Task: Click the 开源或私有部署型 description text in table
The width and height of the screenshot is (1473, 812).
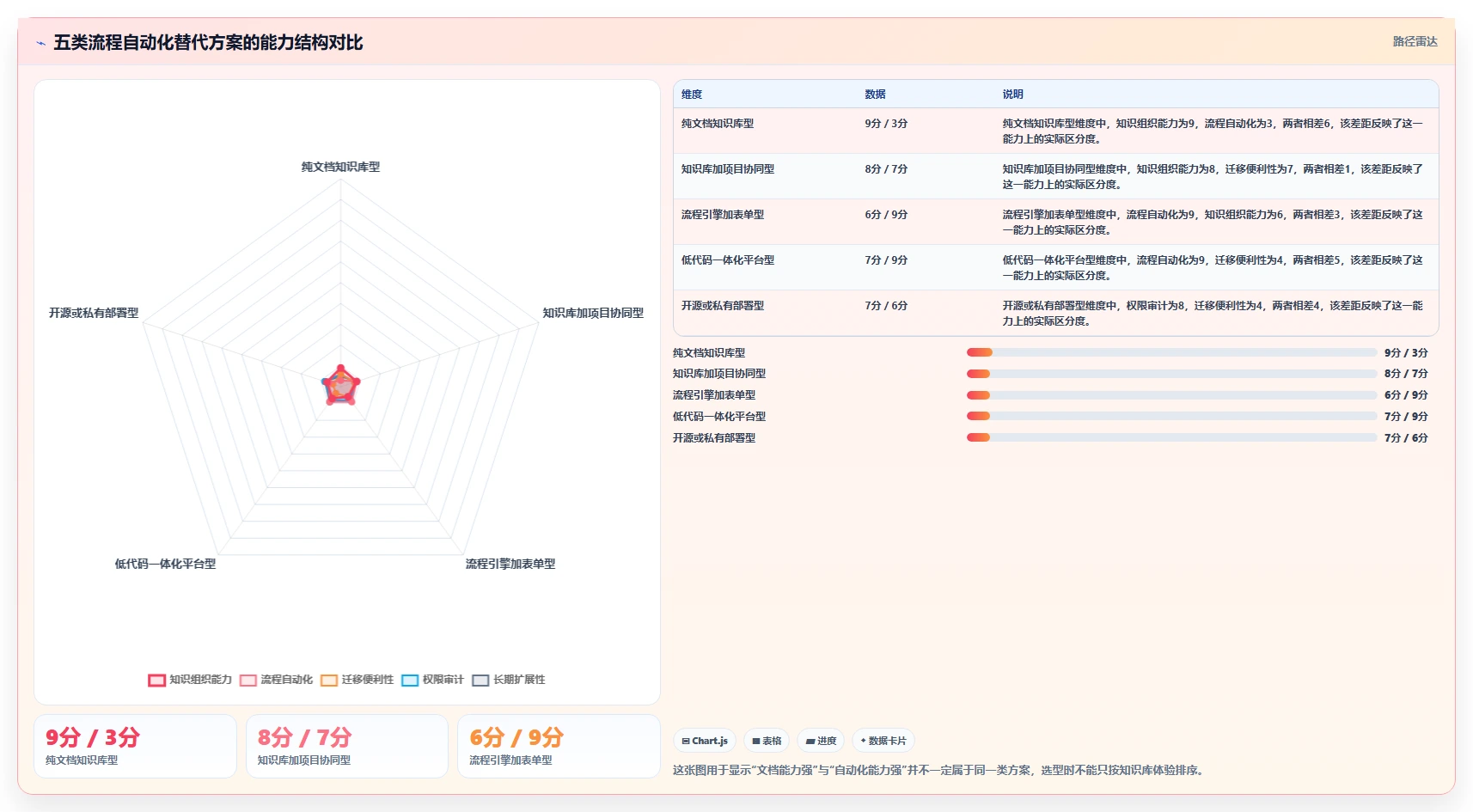Action: click(1213, 314)
